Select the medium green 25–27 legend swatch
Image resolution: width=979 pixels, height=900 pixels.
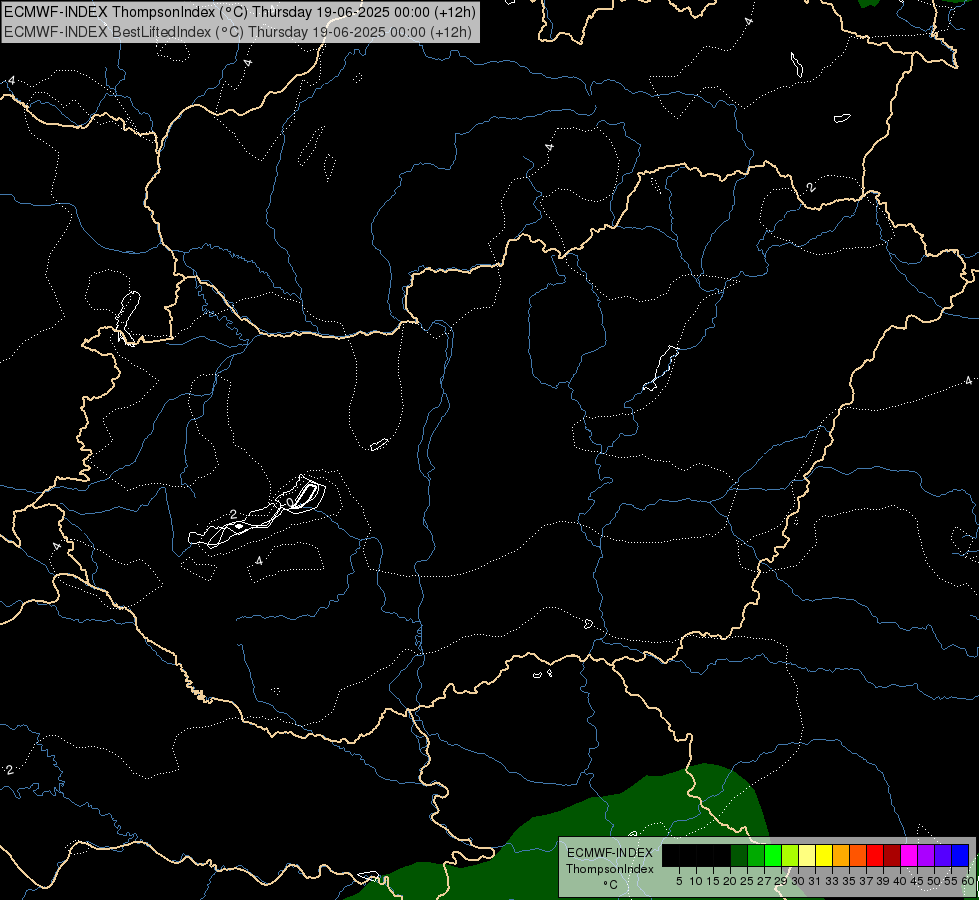755,855
